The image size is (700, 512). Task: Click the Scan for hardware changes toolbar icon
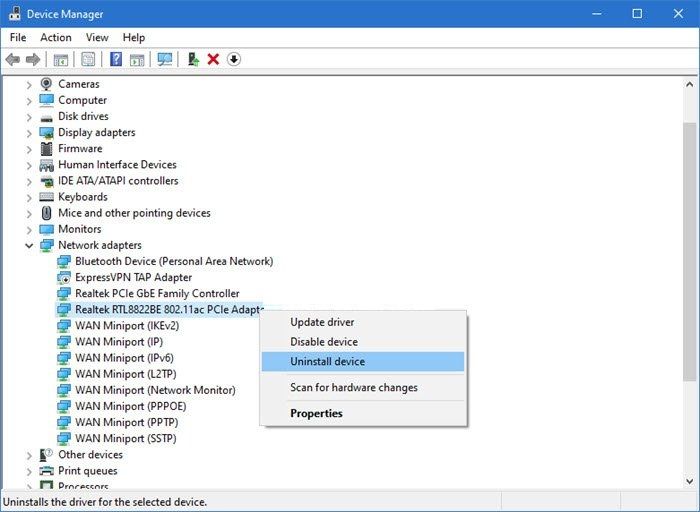pyautogui.click(x=164, y=59)
